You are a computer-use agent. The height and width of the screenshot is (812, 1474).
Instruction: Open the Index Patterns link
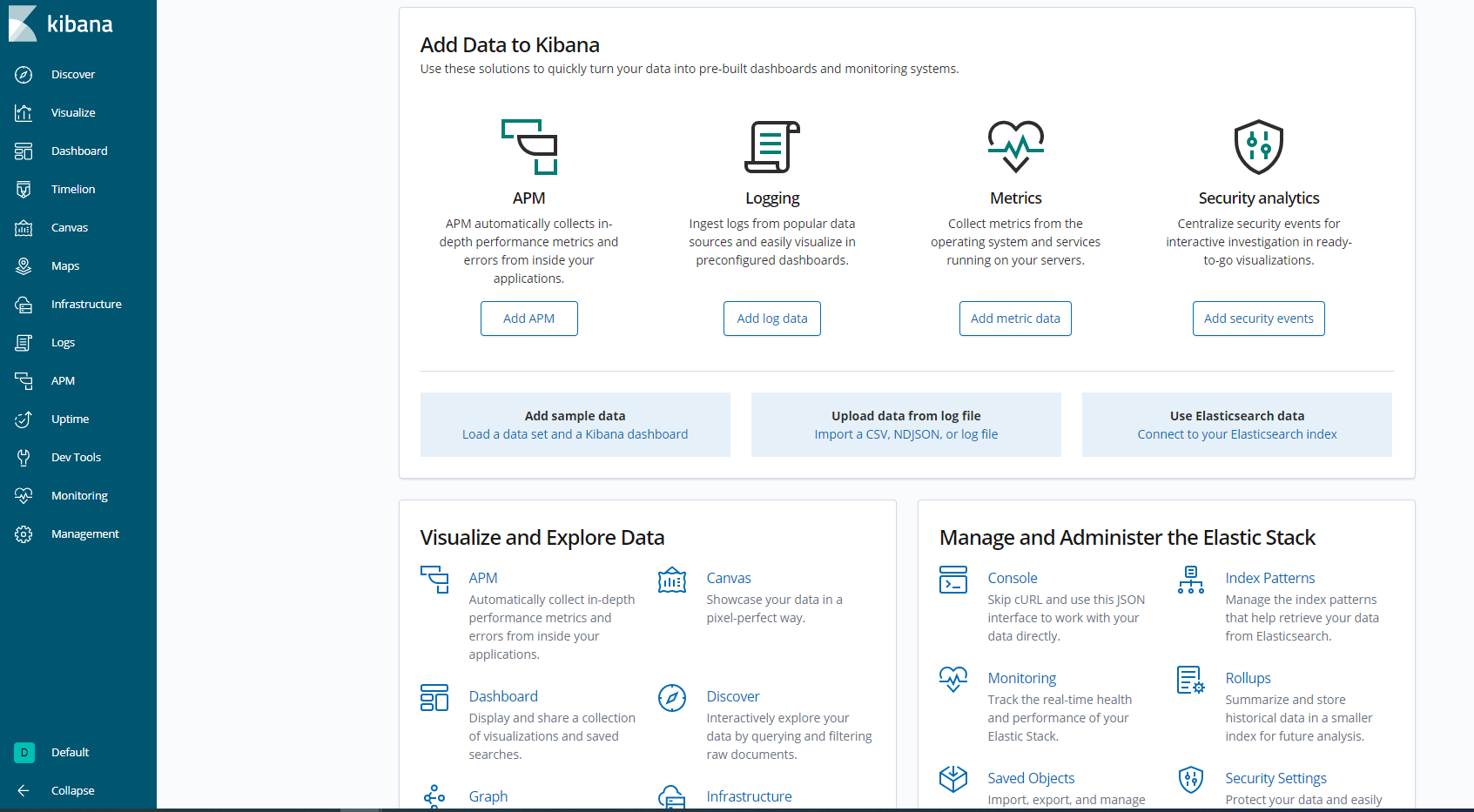(1270, 578)
